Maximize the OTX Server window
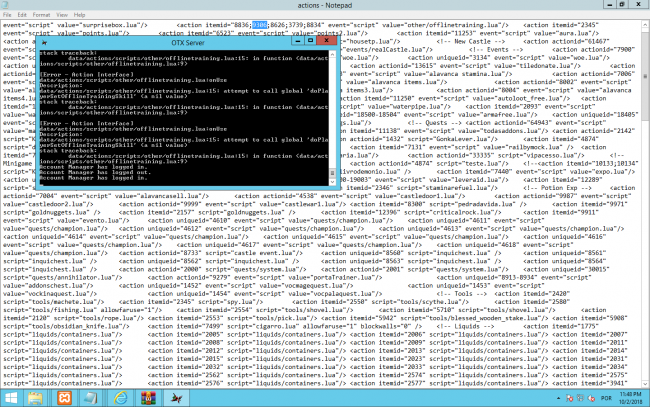This screenshot has height=407, width=650. click(310, 40)
